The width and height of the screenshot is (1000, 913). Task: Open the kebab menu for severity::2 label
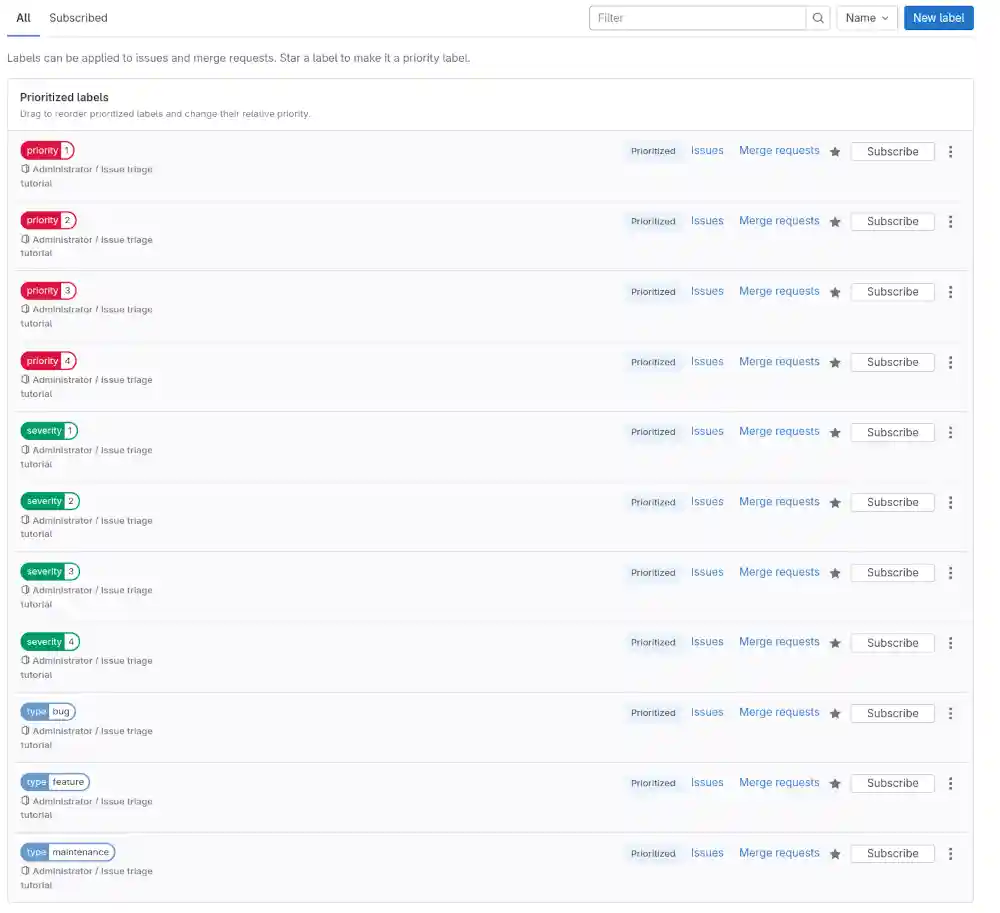coord(950,502)
